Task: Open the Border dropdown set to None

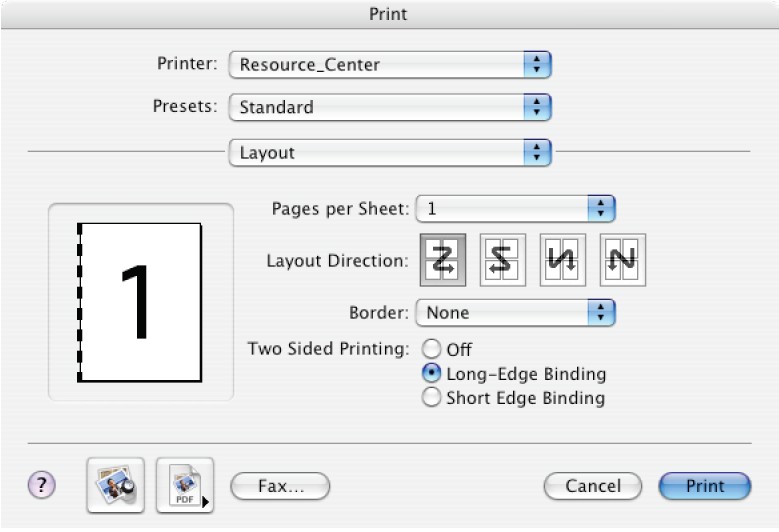Action: (515, 312)
